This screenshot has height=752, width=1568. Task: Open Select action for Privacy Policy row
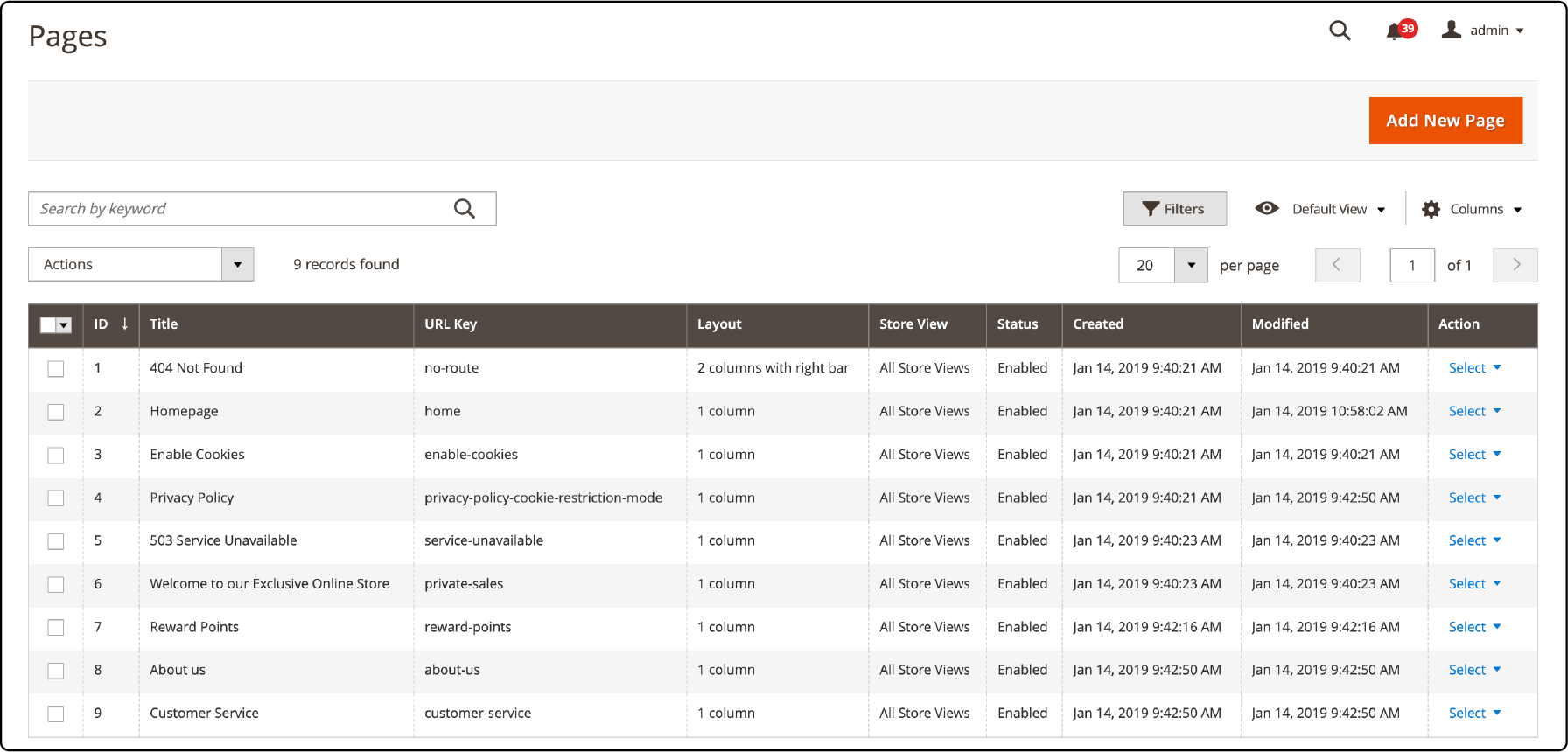1474,498
